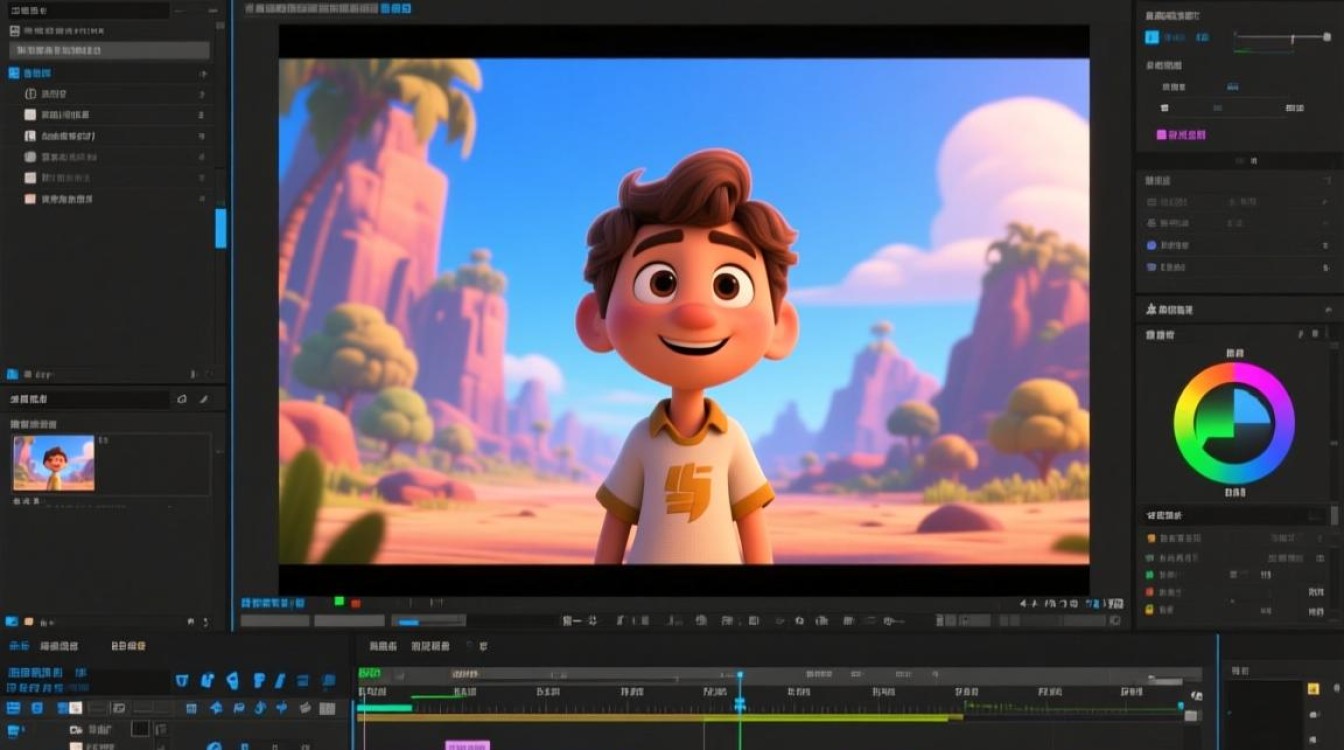
Task: Select the first tab above the timeline tracks
Action: (x=19, y=646)
